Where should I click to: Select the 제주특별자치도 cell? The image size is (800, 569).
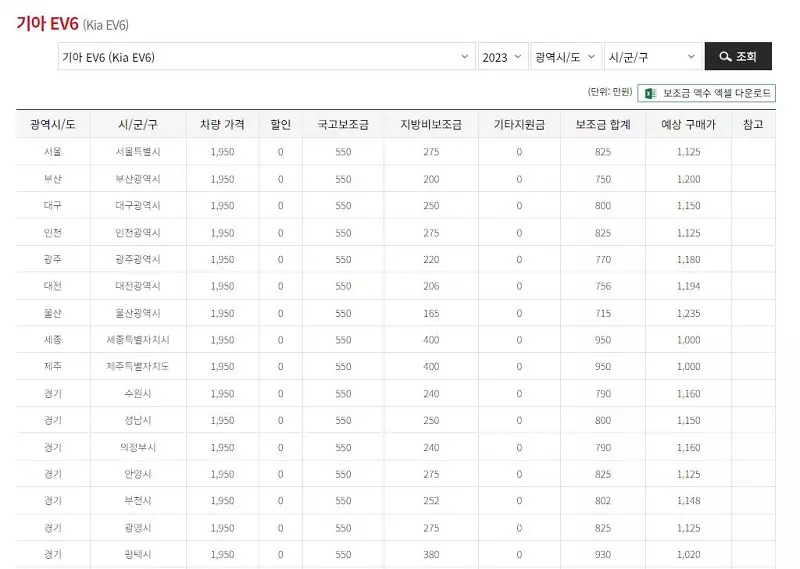138,366
